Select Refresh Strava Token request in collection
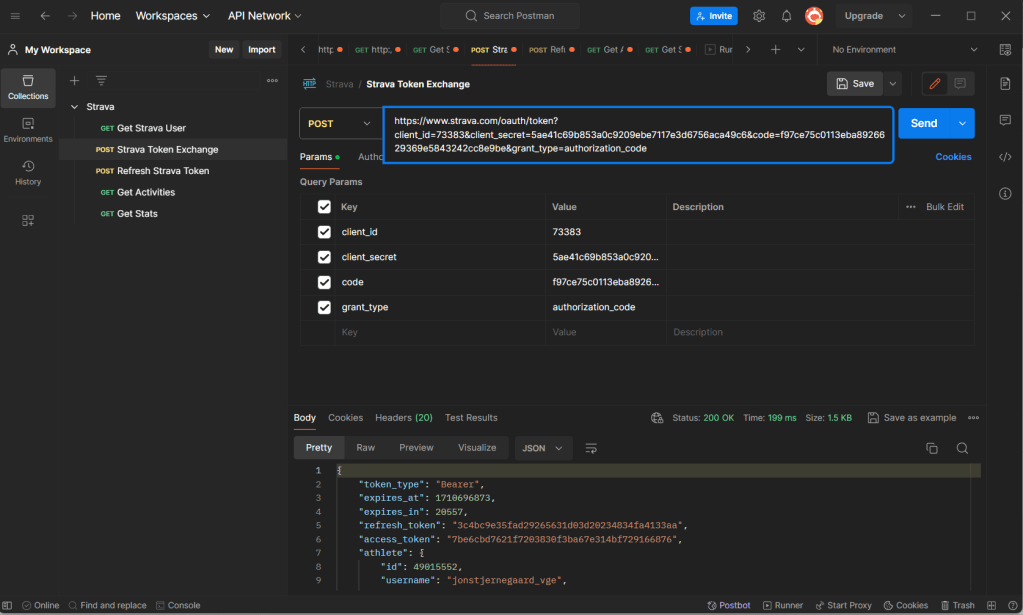Screen dimensions: 1023x615 pos(163,171)
